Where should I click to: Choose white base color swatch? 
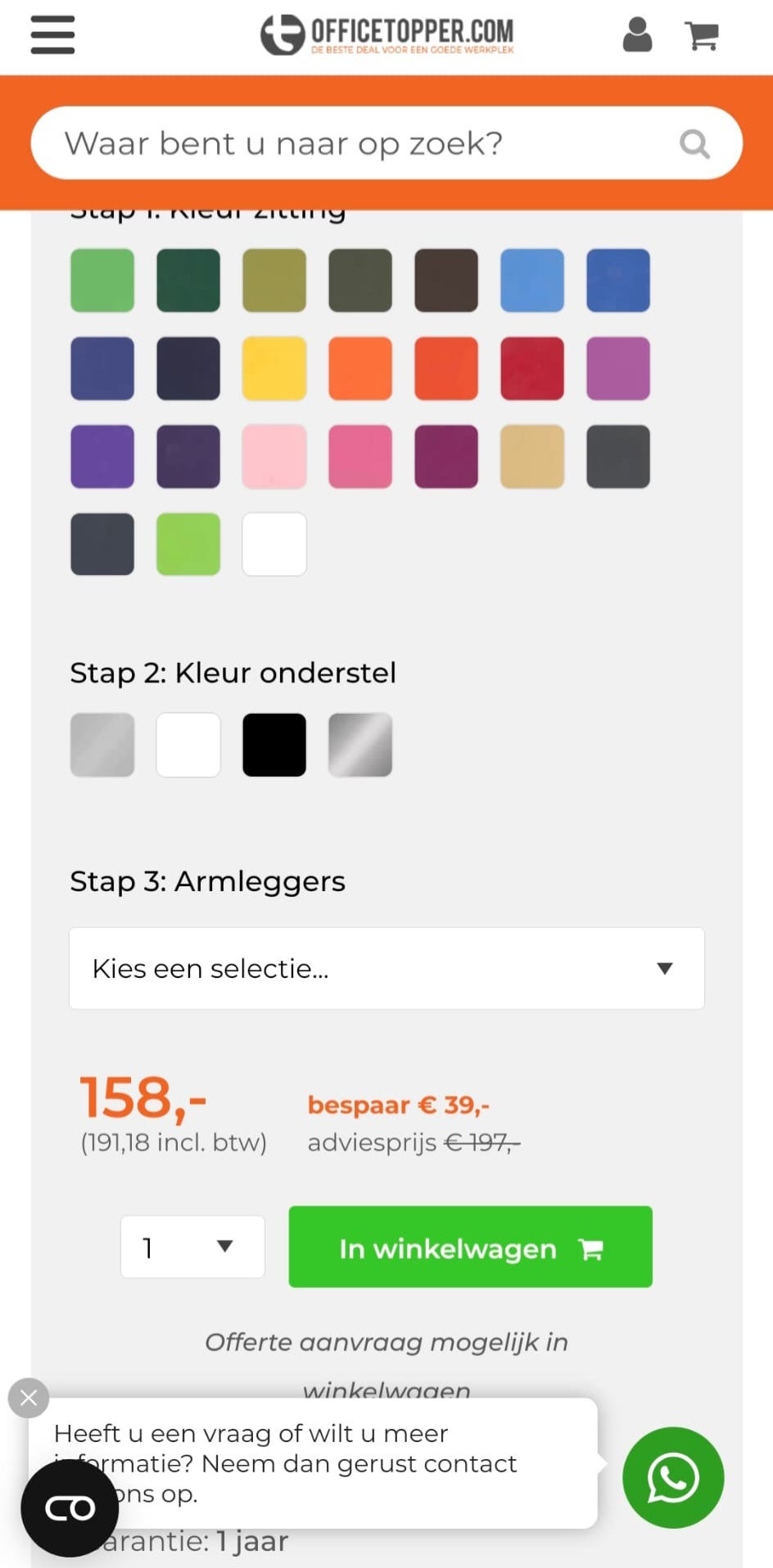click(x=188, y=745)
